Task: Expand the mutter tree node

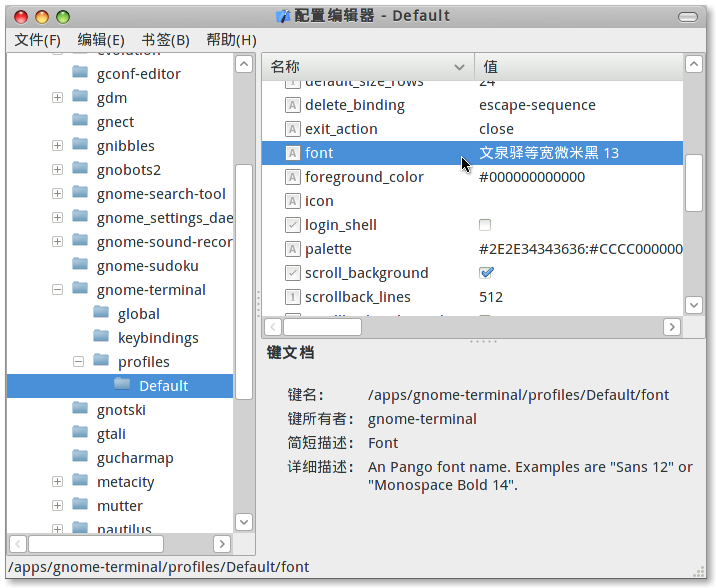Action: pyautogui.click(x=57, y=505)
